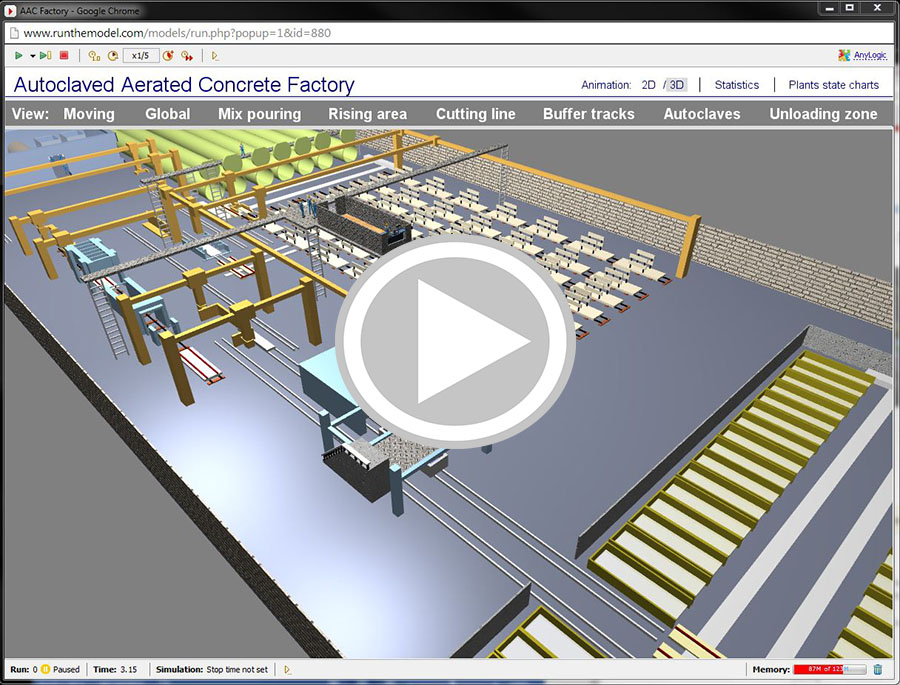The width and height of the screenshot is (900, 685).
Task: Click the AnyLogic logo link
Action: coord(860,56)
